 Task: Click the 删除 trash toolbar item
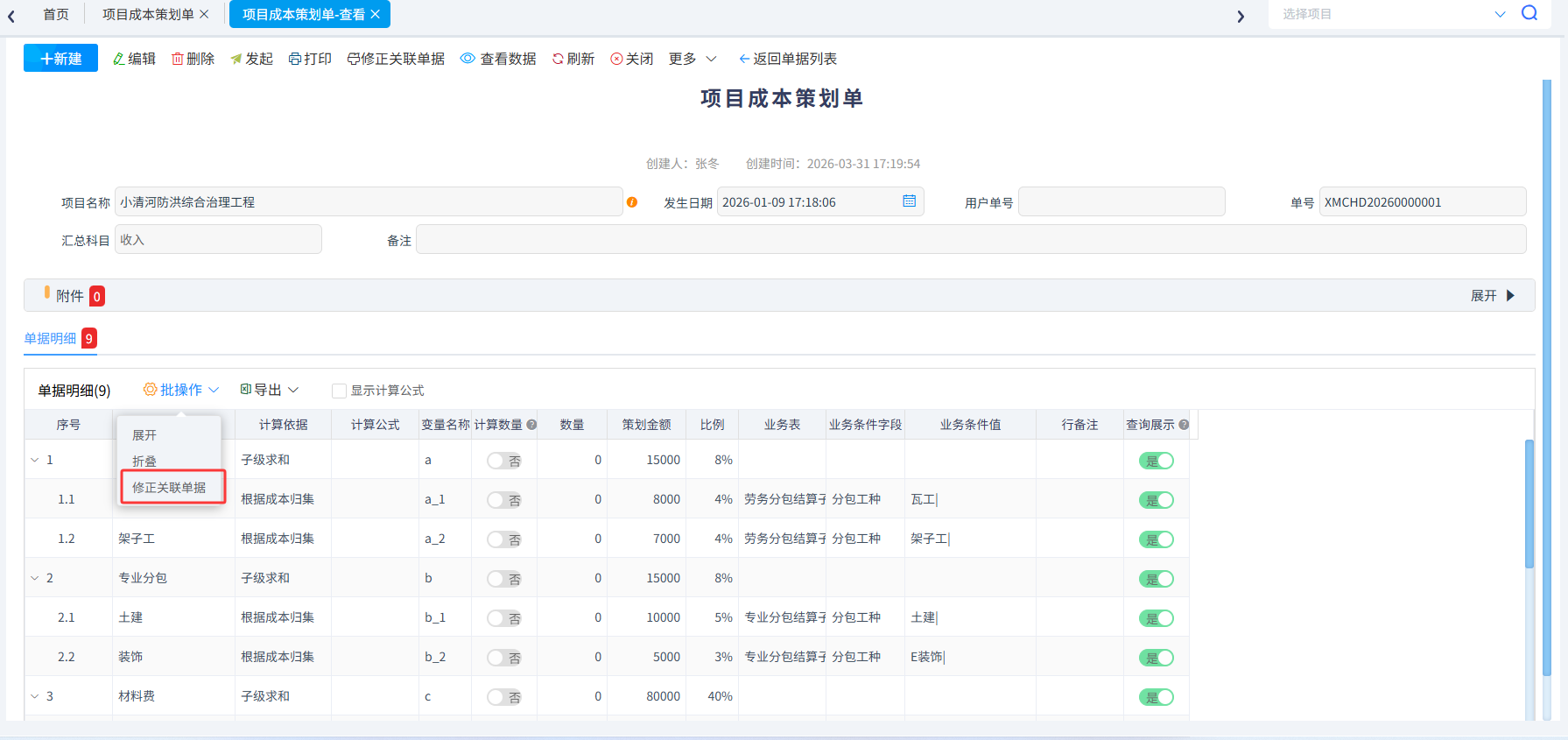(193, 59)
